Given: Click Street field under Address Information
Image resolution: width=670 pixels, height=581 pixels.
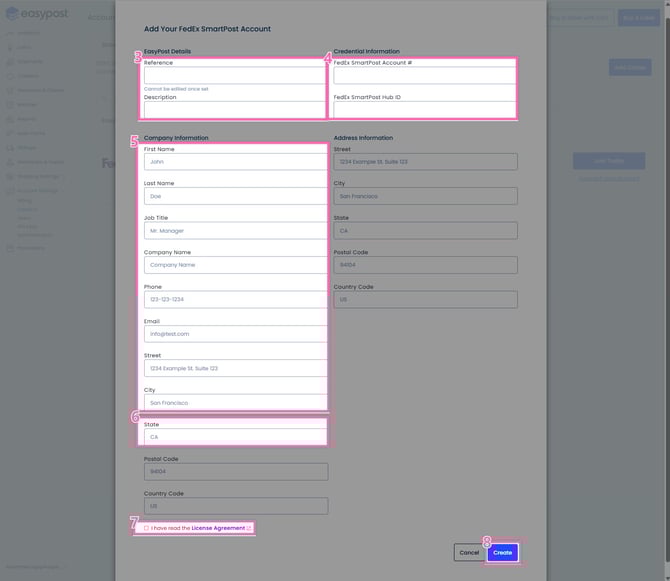Looking at the screenshot, I should 426,162.
